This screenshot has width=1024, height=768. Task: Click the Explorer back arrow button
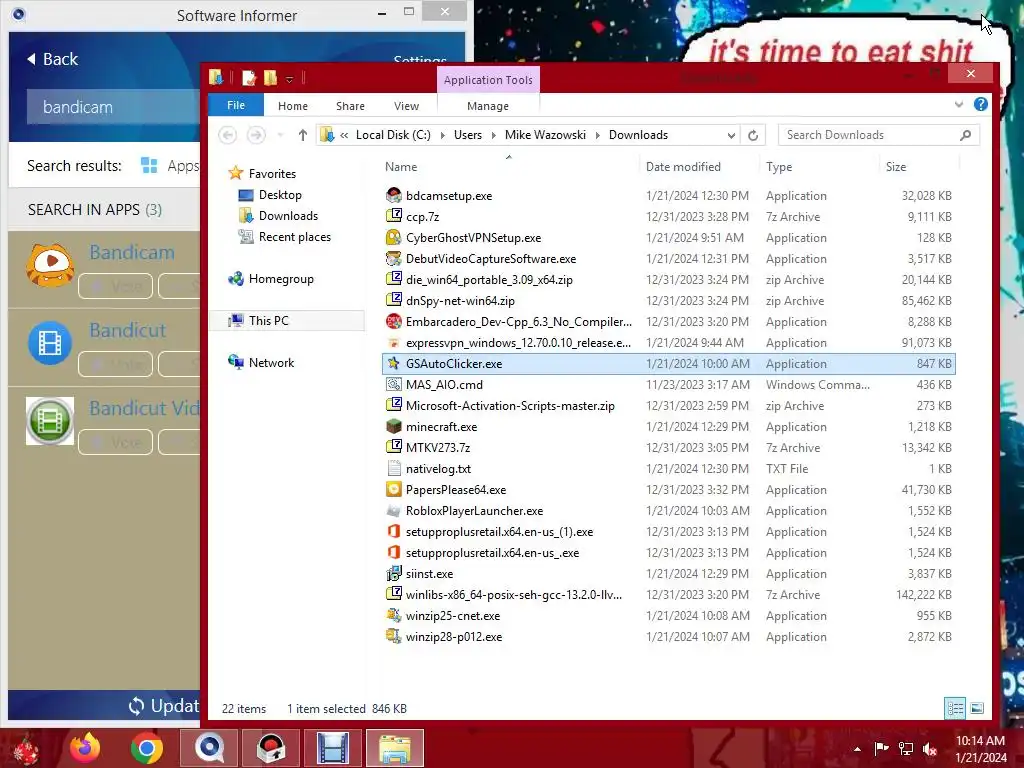(227, 135)
